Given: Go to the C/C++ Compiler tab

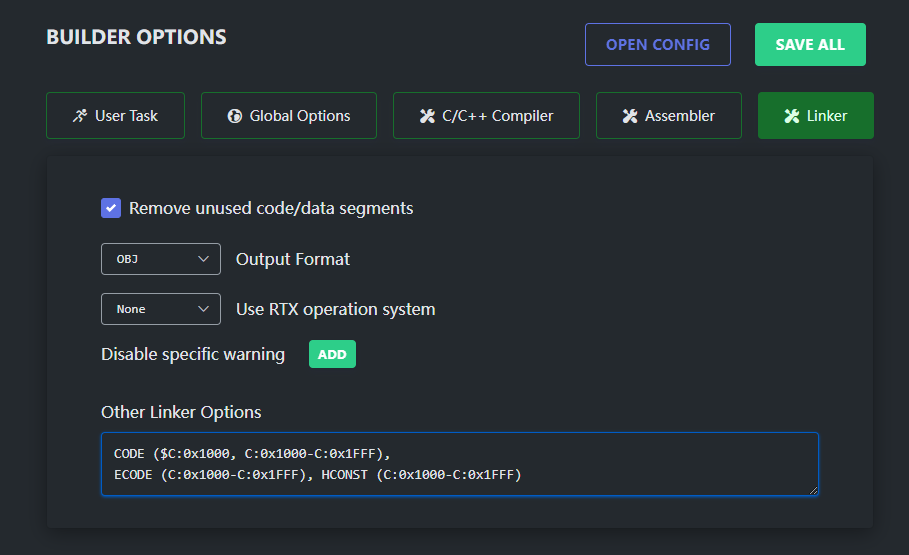Looking at the screenshot, I should [497, 116].
